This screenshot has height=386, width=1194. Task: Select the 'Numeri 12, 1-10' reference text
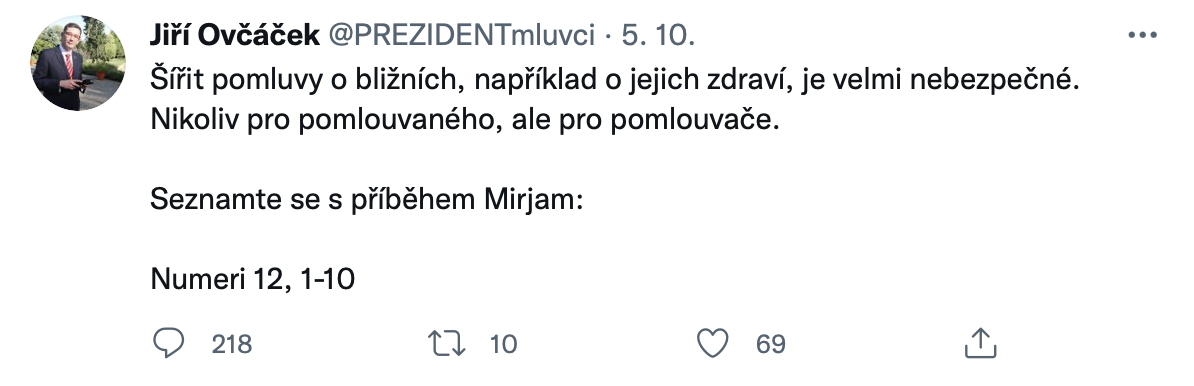pyautogui.click(x=253, y=279)
